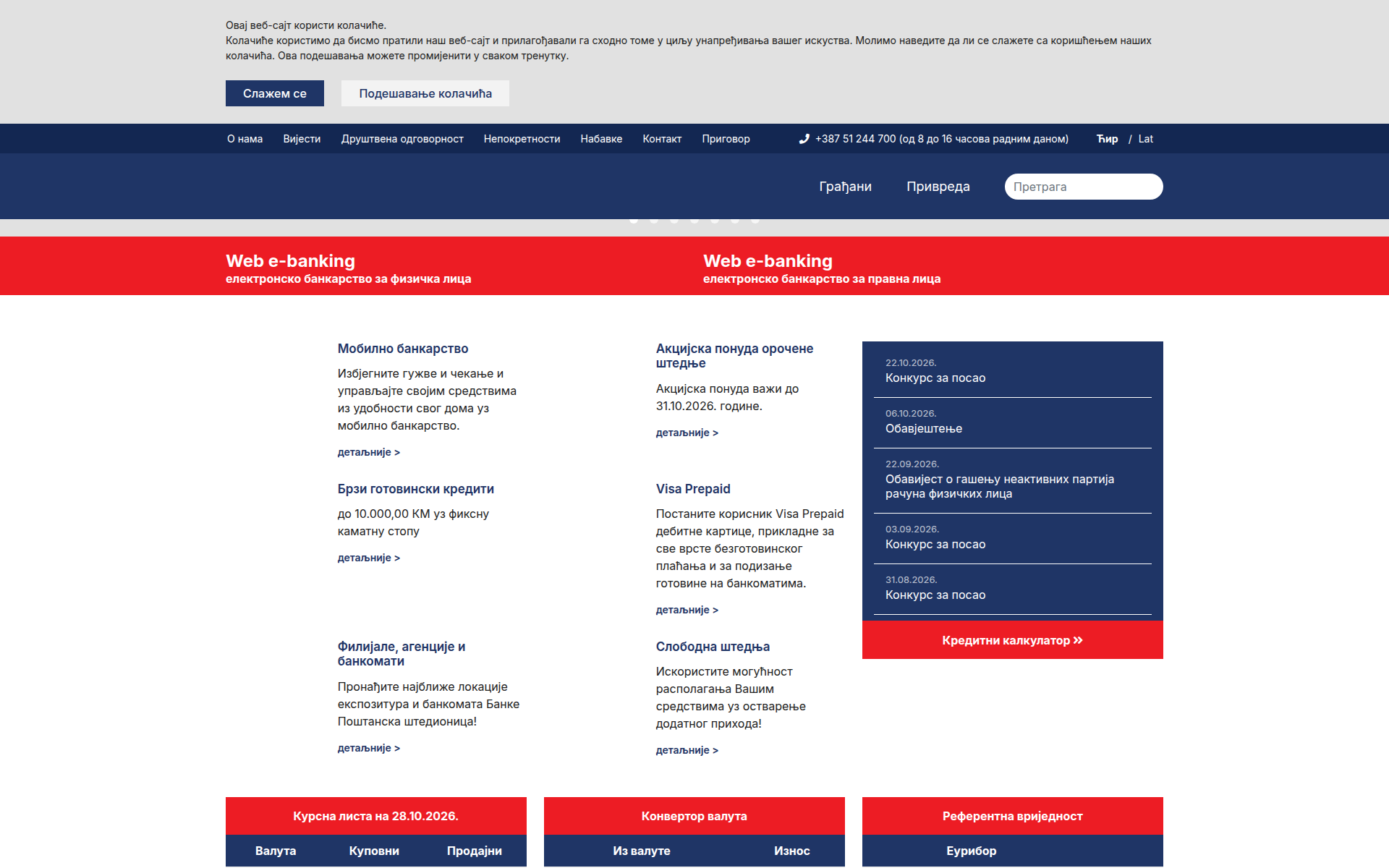Click Куповни column header in exchange table
Screen dimensions: 1389x868
(x=374, y=851)
